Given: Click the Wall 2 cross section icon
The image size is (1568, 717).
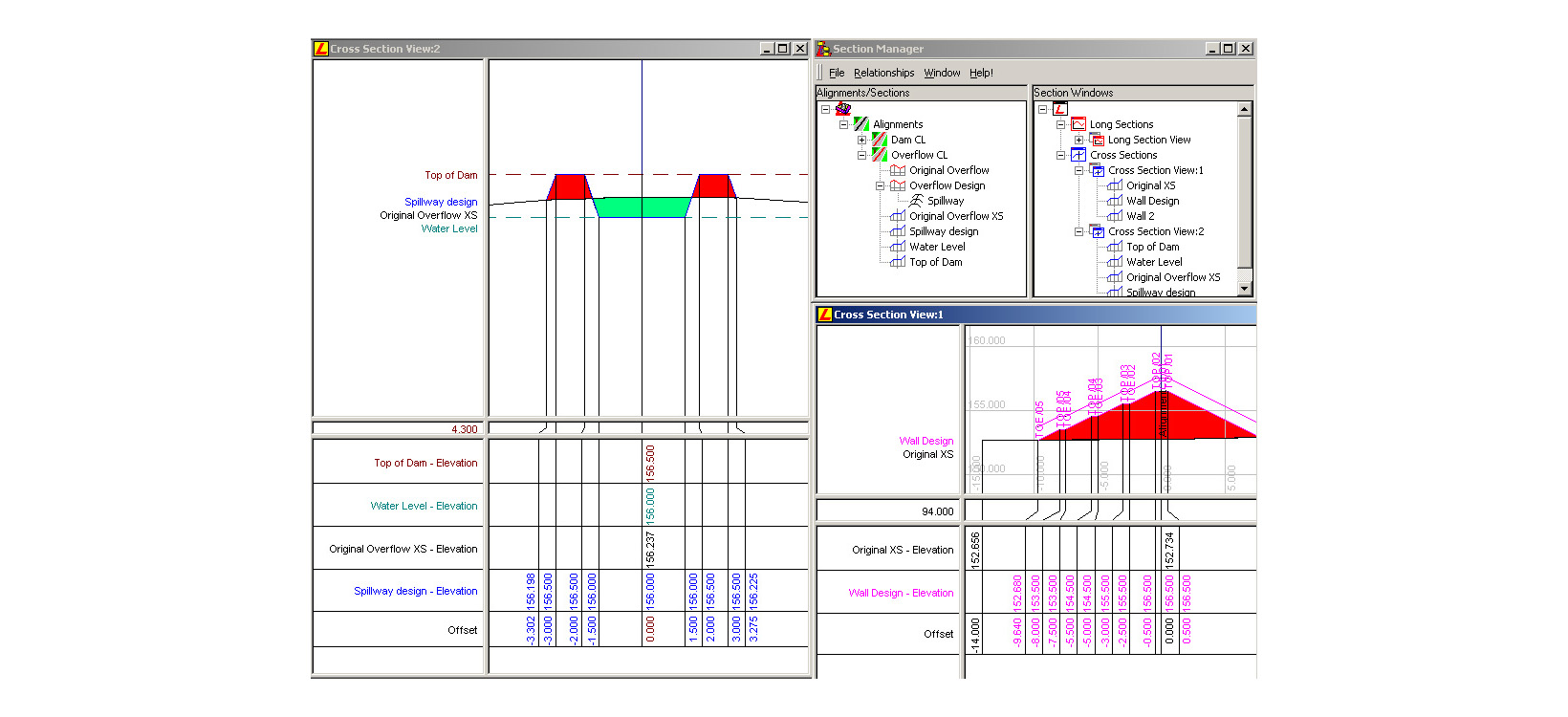Looking at the screenshot, I should (x=1115, y=216).
